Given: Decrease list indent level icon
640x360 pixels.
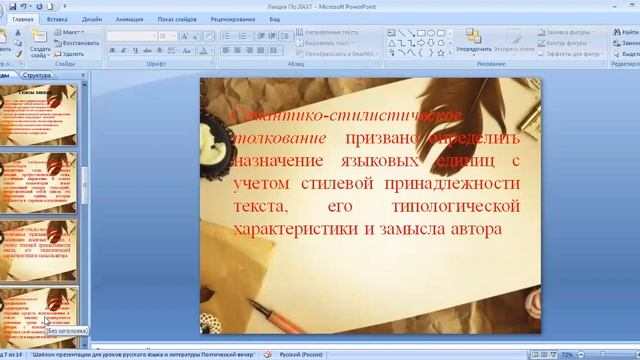Looking at the screenshot, I should click(260, 36).
